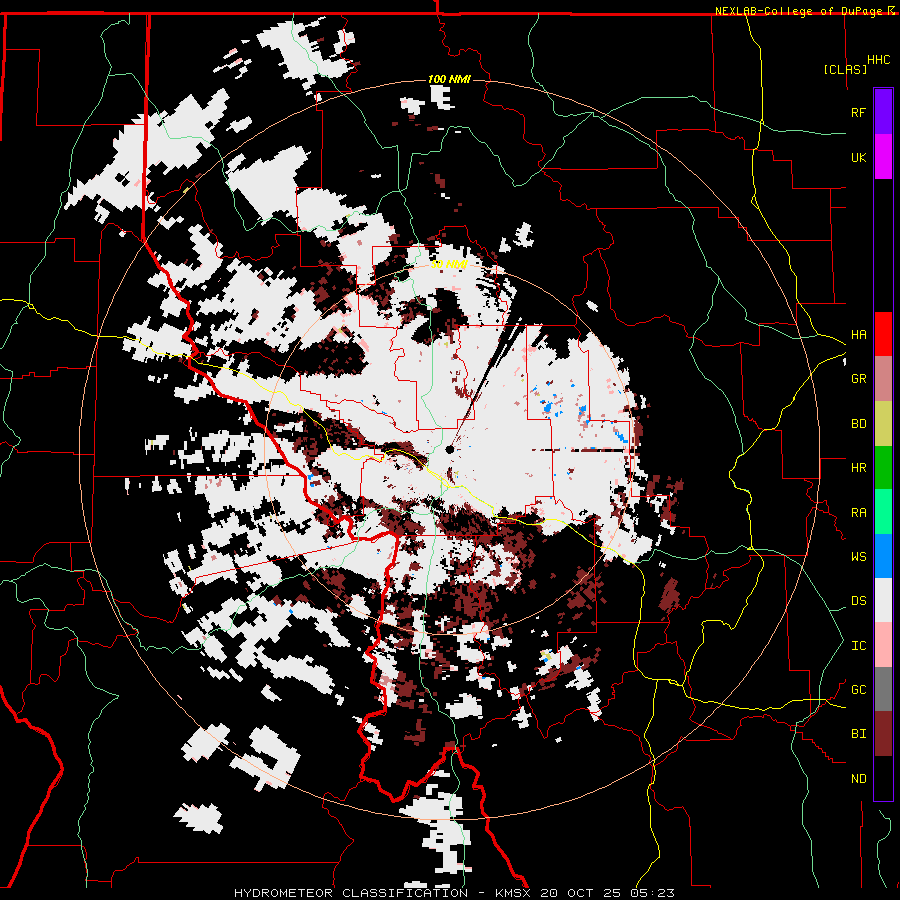The image size is (900, 900).
Task: Click the BI legend label
Action: pyautogui.click(x=858, y=734)
